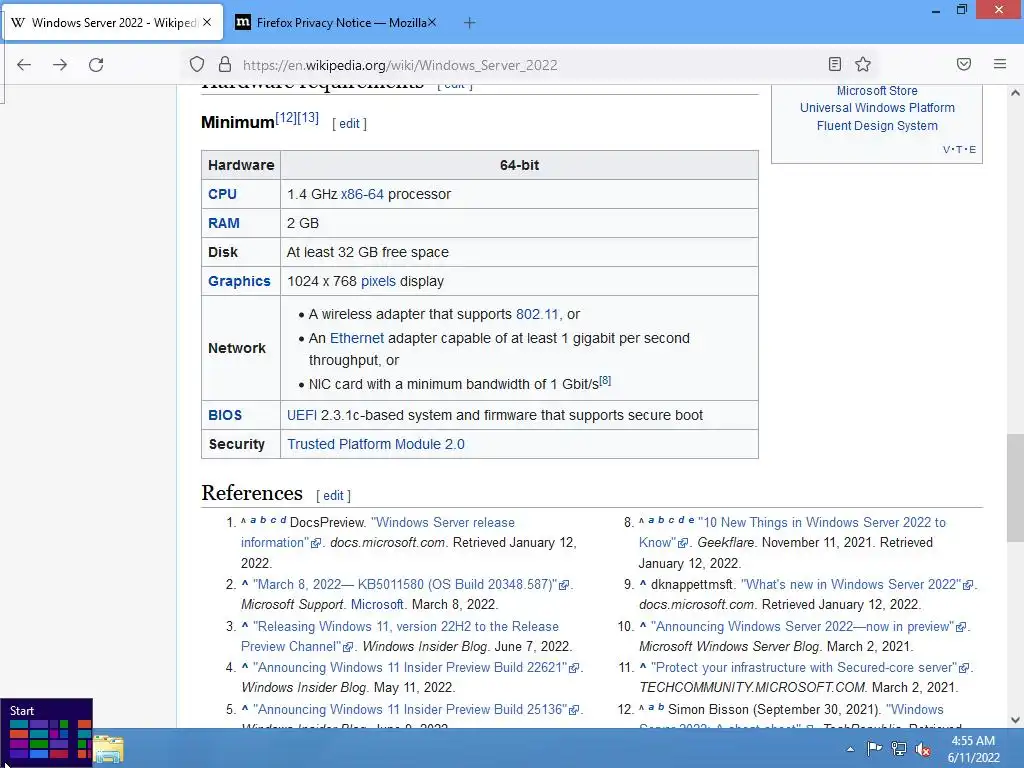Show site security padlock info

pyautogui.click(x=225, y=64)
